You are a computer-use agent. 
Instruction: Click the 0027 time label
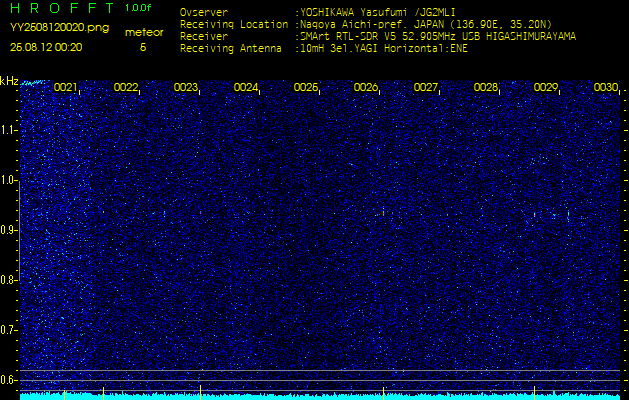tap(426, 87)
